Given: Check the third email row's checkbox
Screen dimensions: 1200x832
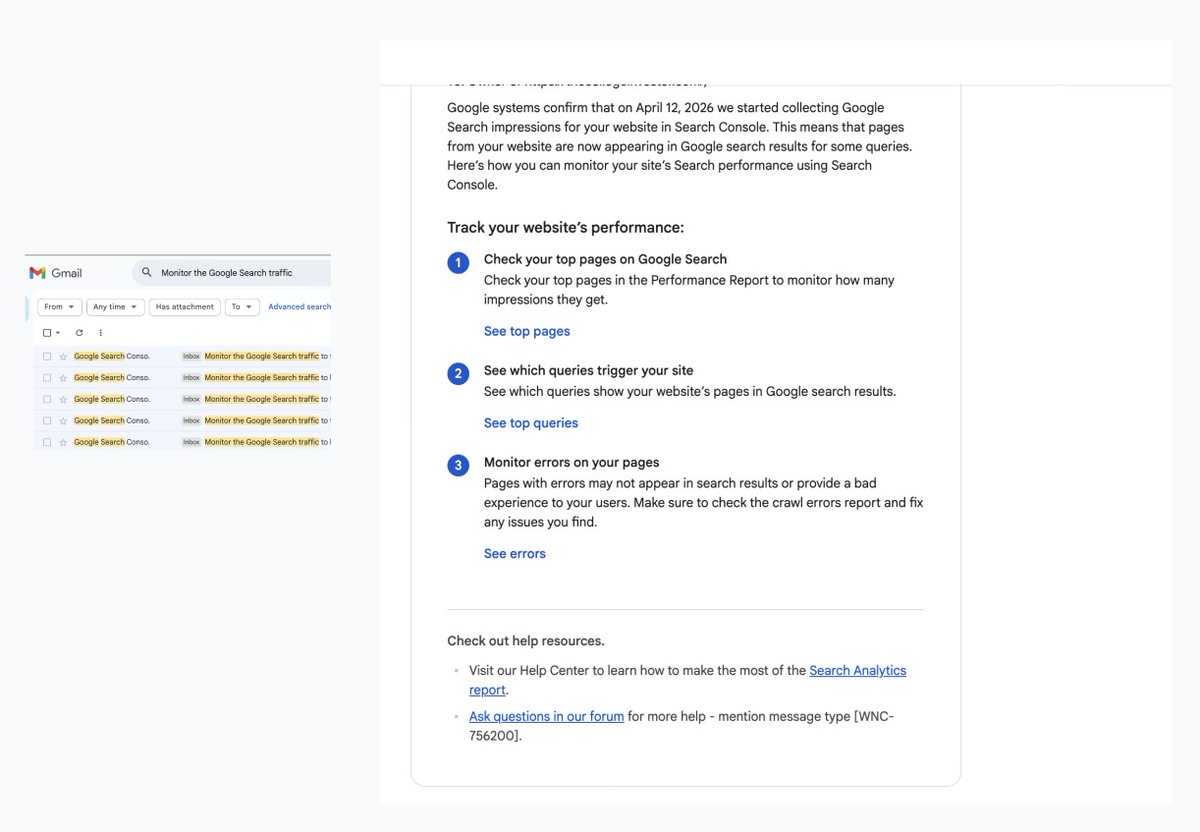Looking at the screenshot, I should (x=47, y=399).
